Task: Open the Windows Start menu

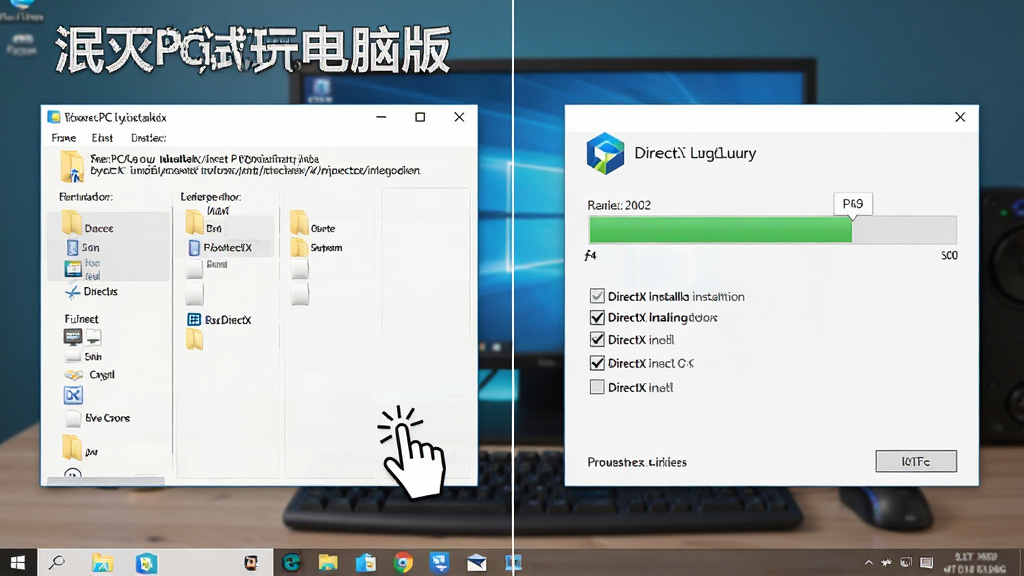Action: 18,562
